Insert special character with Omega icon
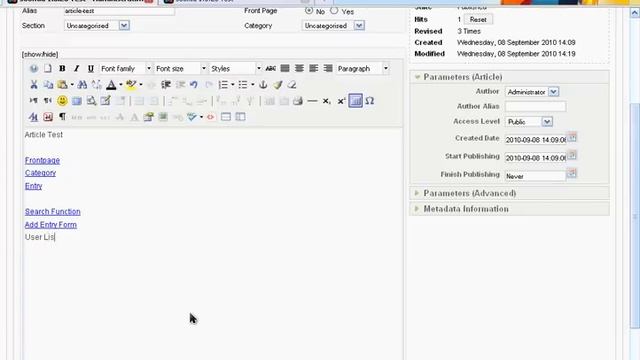Image resolution: width=640 pixels, height=360 pixels. point(370,101)
